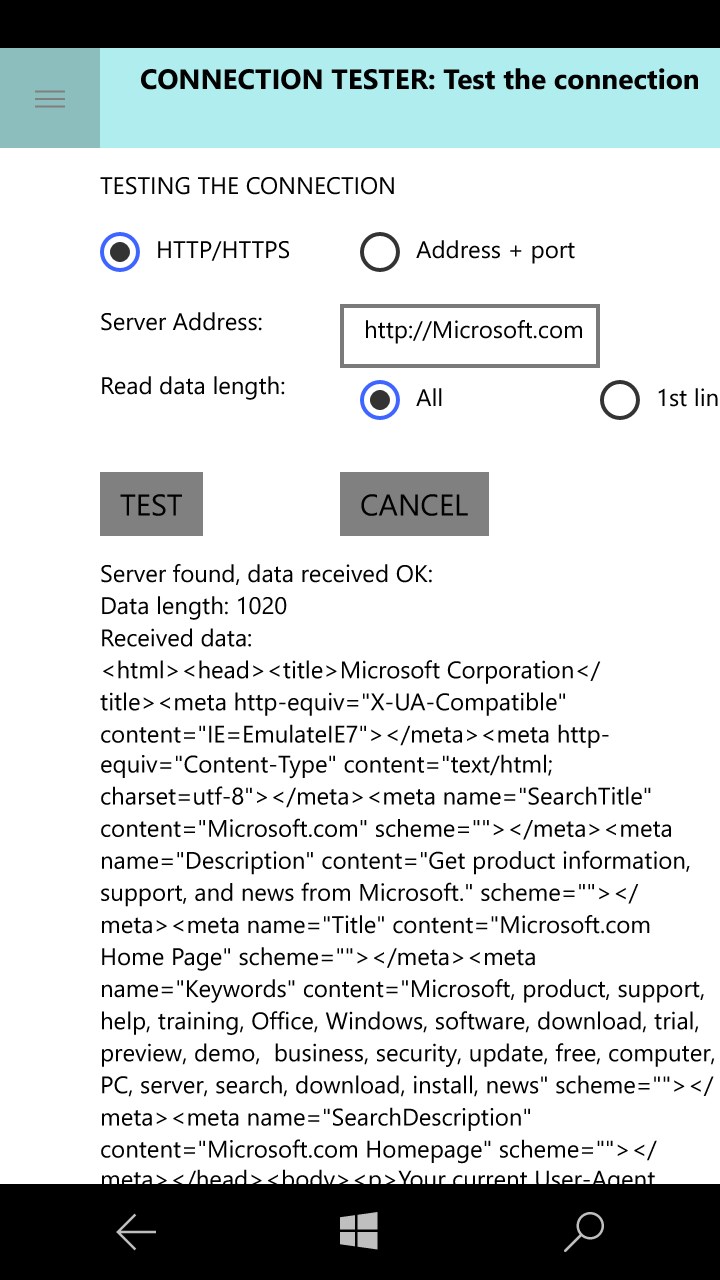Viewport: 720px width, 1280px height.
Task: Click the Read data length label
Action: (x=192, y=387)
